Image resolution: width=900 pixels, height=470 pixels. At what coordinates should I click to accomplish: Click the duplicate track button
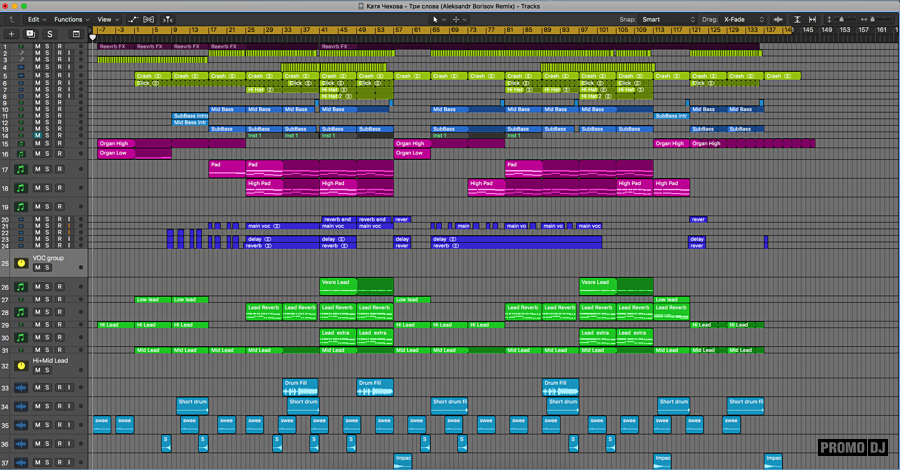click(x=29, y=34)
